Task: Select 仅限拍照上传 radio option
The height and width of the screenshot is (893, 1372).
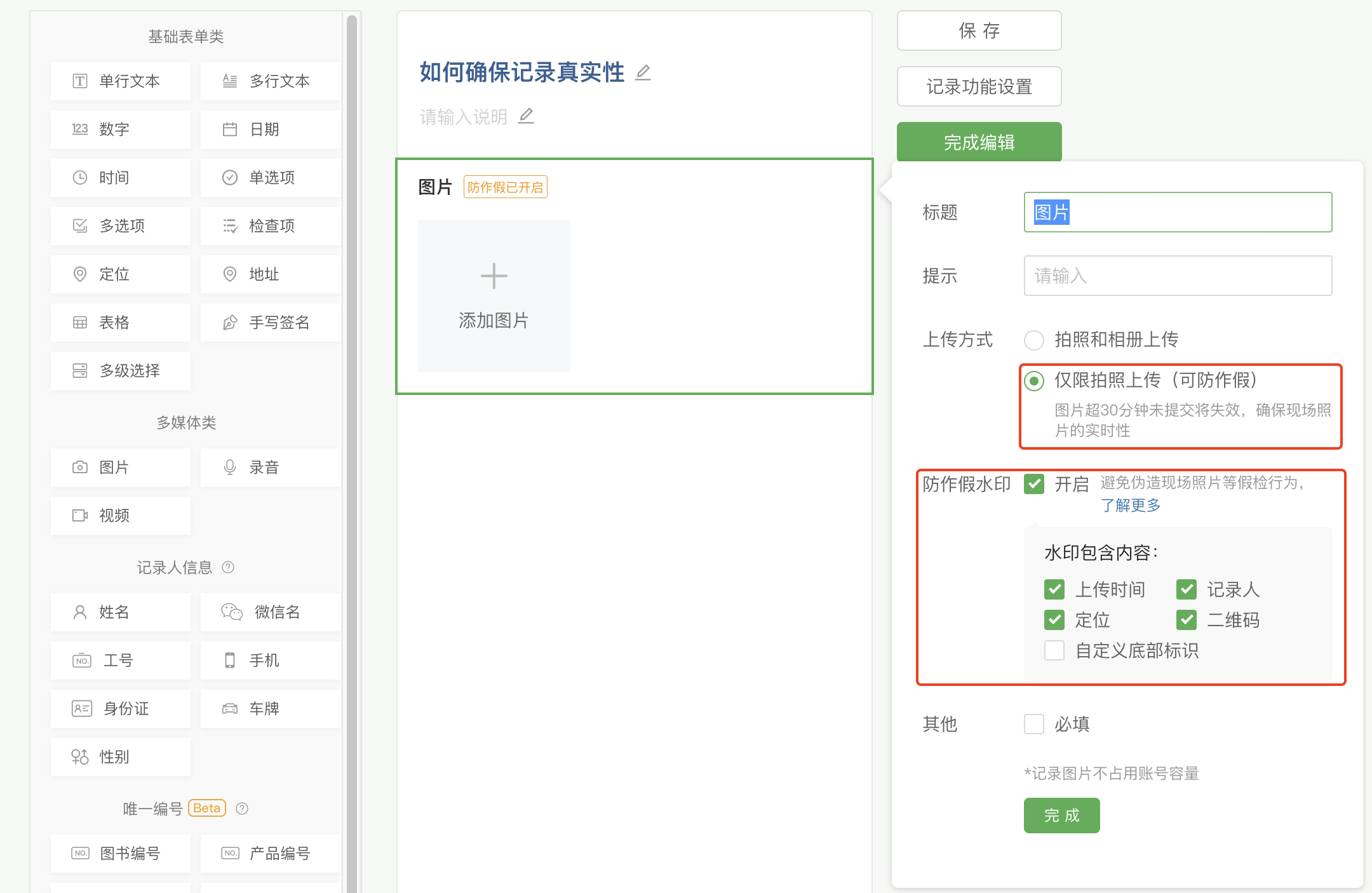Action: tap(1034, 381)
